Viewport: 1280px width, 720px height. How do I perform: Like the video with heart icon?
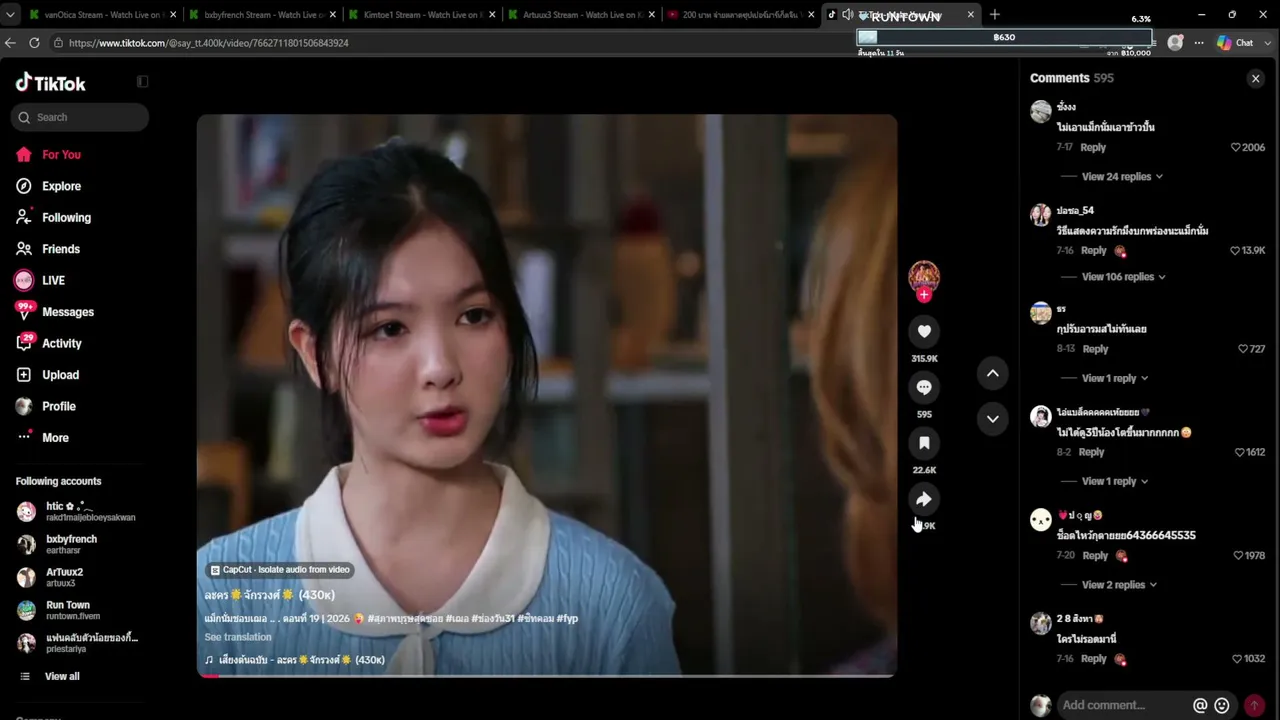coord(924,331)
